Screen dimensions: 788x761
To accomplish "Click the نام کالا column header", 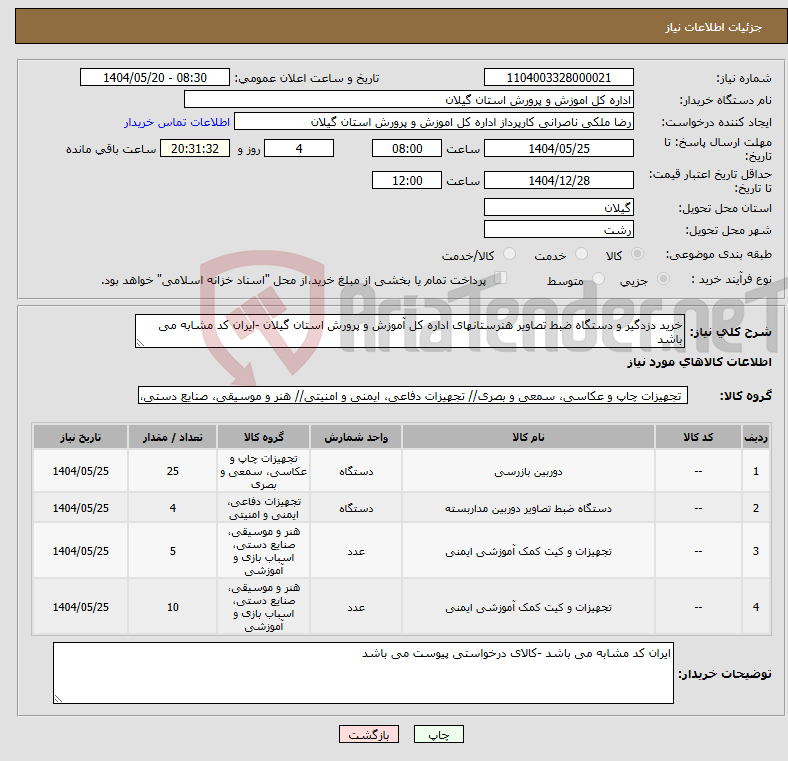I will [528, 437].
